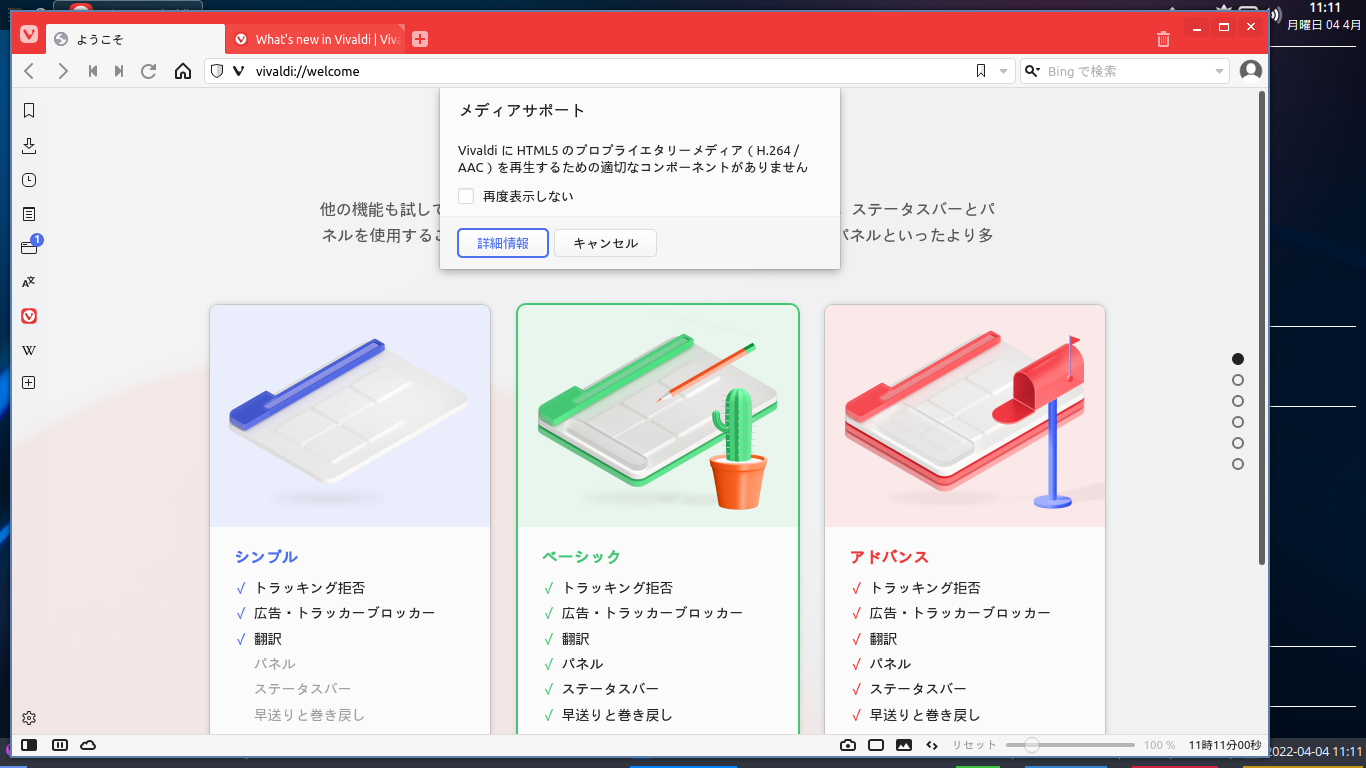Open the sync cloud icon
This screenshot has width=1366, height=768.
point(88,745)
